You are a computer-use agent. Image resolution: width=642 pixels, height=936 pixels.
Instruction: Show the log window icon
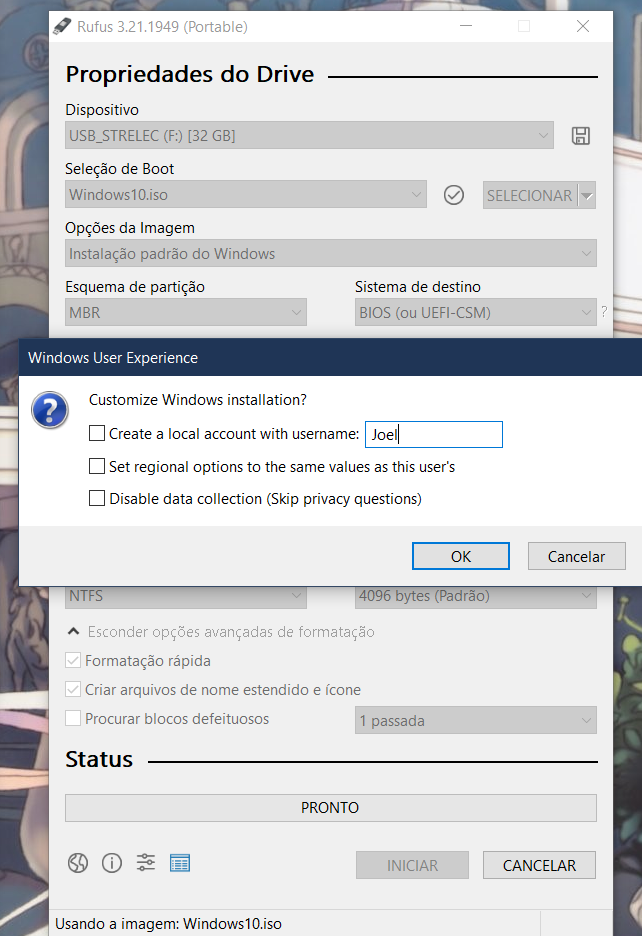point(180,863)
